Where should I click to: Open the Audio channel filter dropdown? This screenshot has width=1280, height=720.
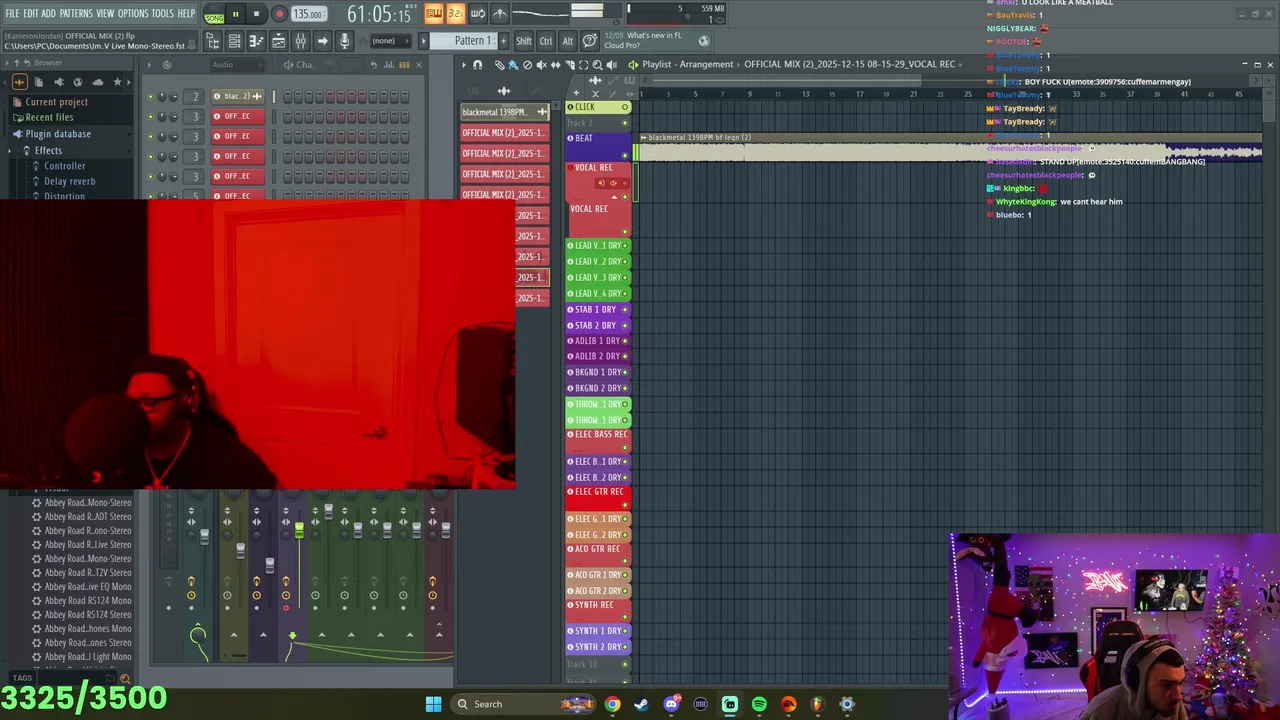pos(235,65)
